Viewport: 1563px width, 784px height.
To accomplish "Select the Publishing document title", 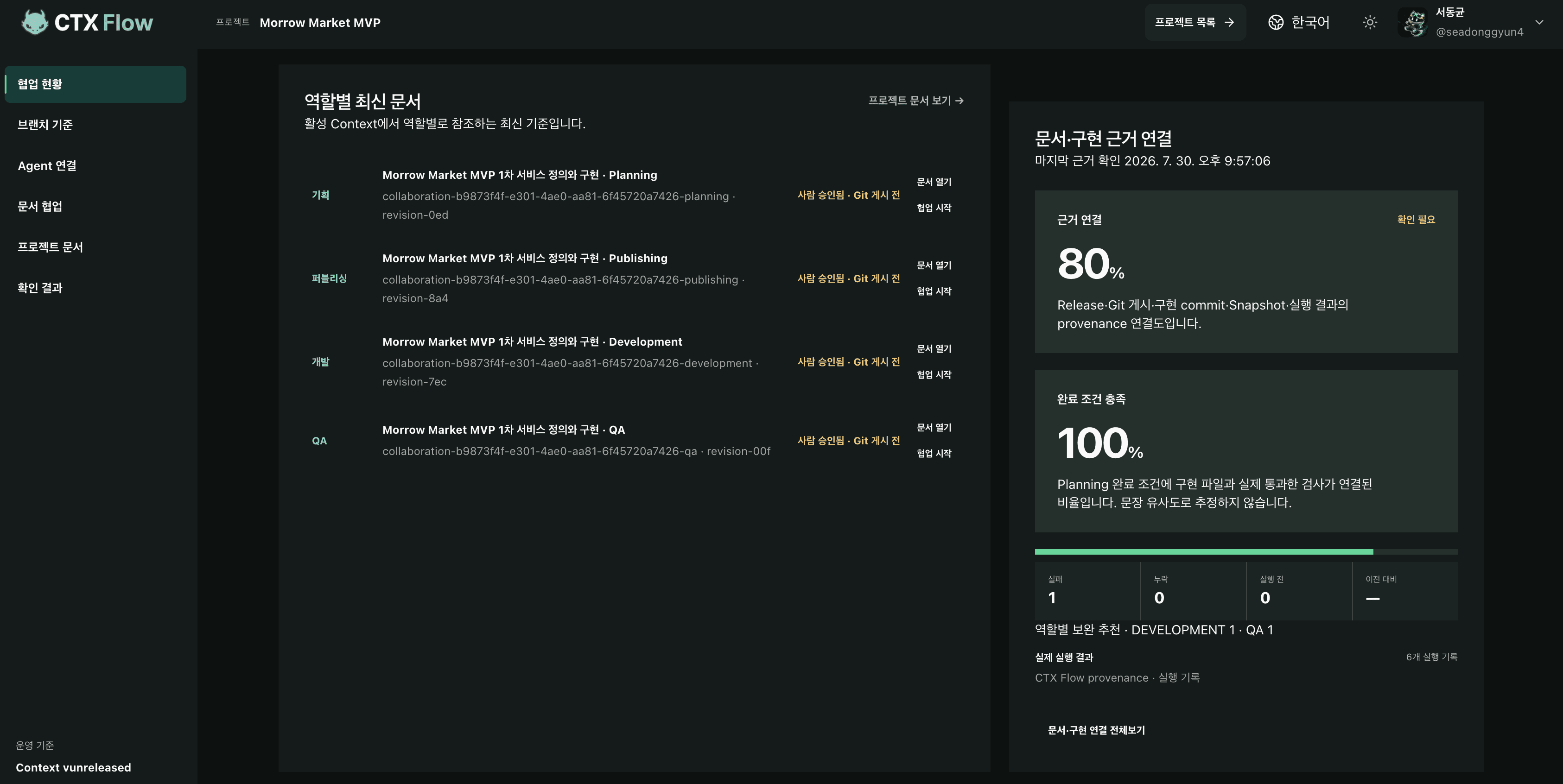I will [x=525, y=258].
